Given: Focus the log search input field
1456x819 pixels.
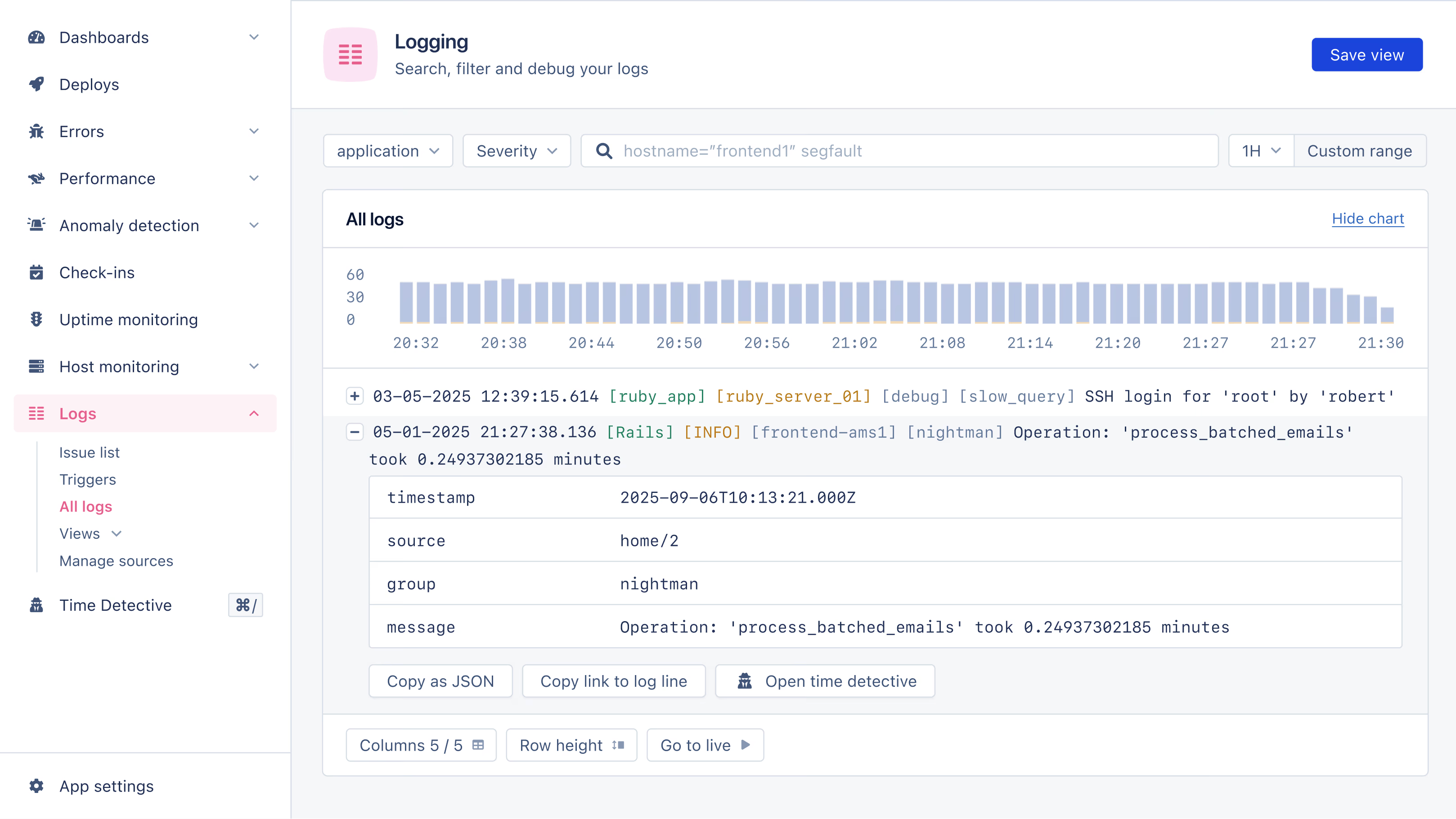Looking at the screenshot, I should 899,151.
